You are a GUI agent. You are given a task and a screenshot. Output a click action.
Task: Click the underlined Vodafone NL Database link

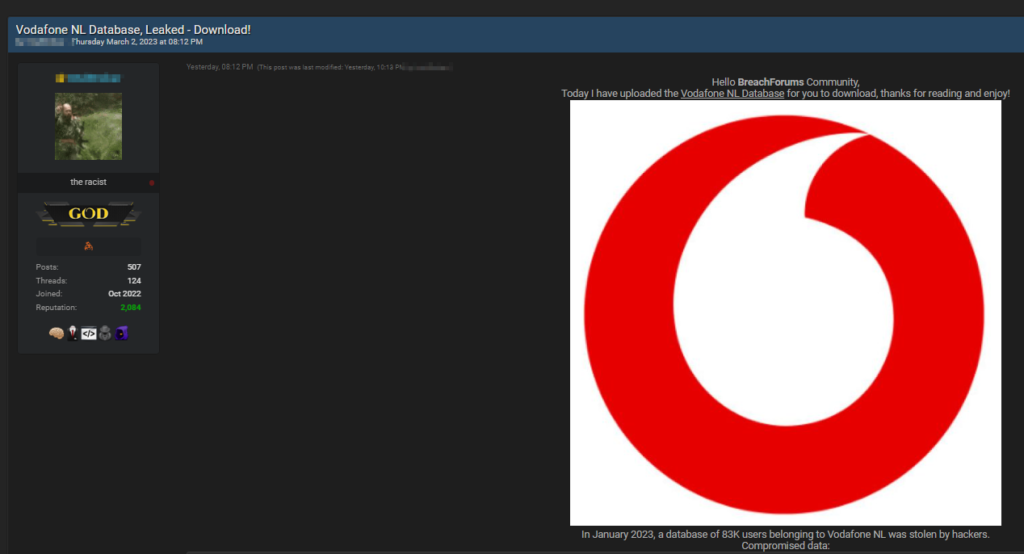pyautogui.click(x=732, y=93)
